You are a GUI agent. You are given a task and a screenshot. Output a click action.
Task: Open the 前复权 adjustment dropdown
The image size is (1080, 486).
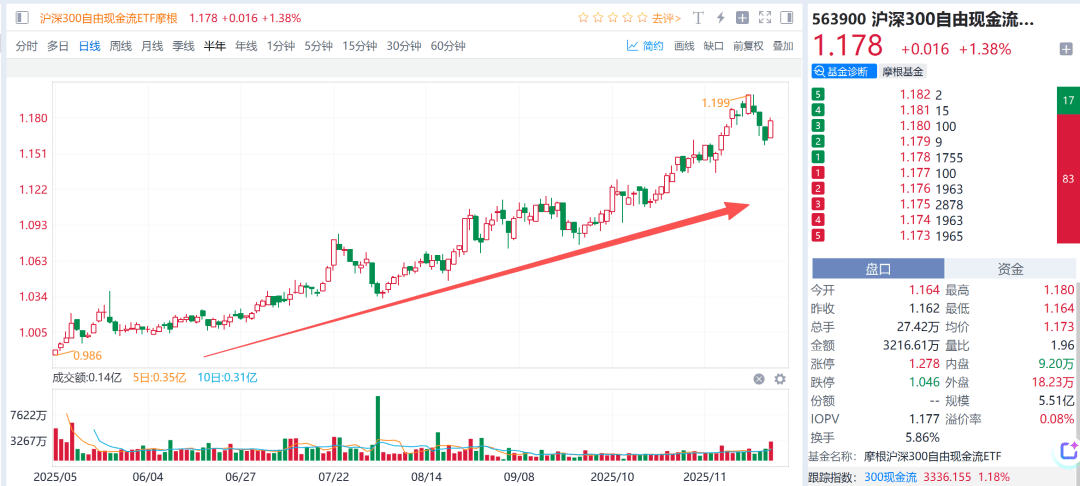pos(747,46)
